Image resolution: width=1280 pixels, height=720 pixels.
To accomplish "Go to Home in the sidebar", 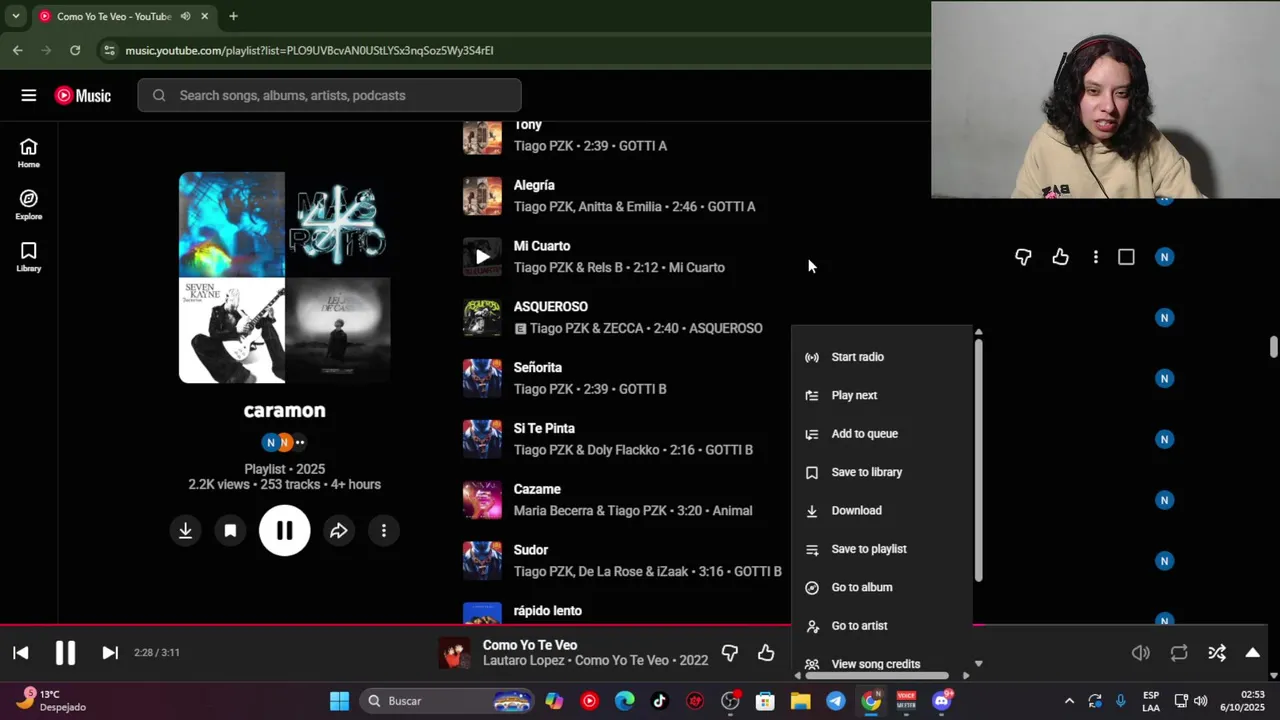I will coord(29,153).
